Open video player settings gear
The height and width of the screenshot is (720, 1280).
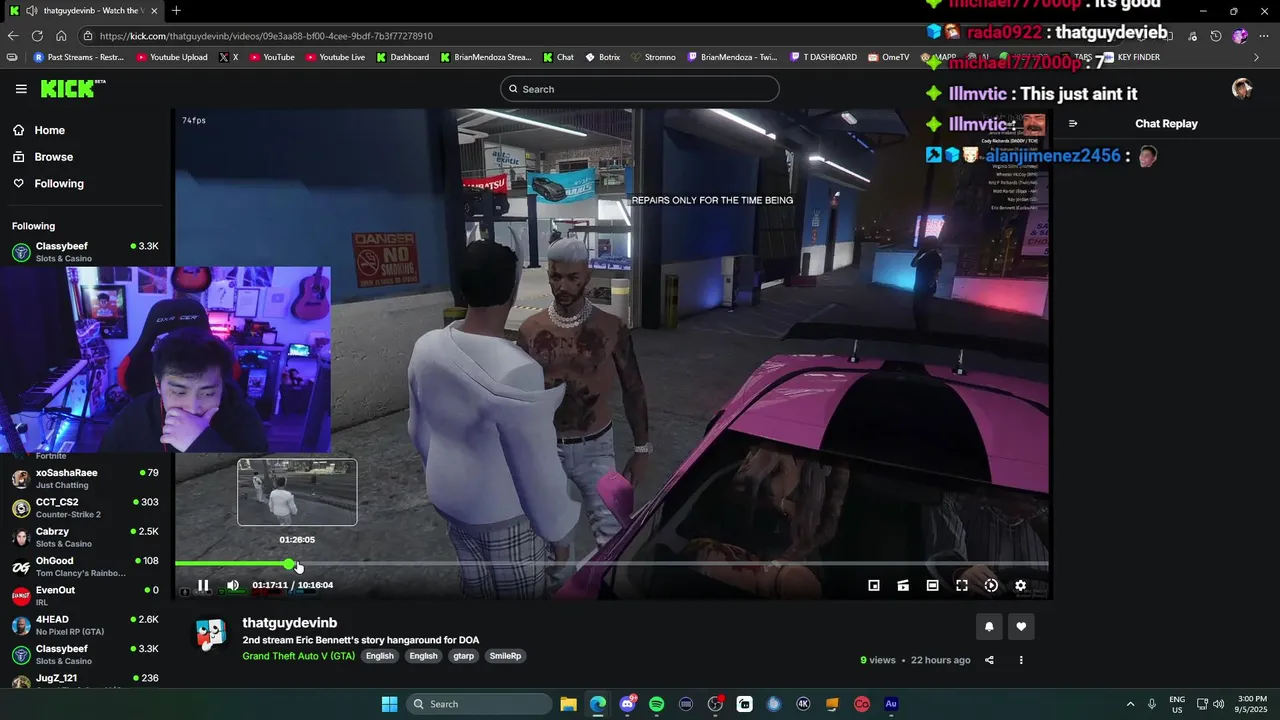point(1021,586)
